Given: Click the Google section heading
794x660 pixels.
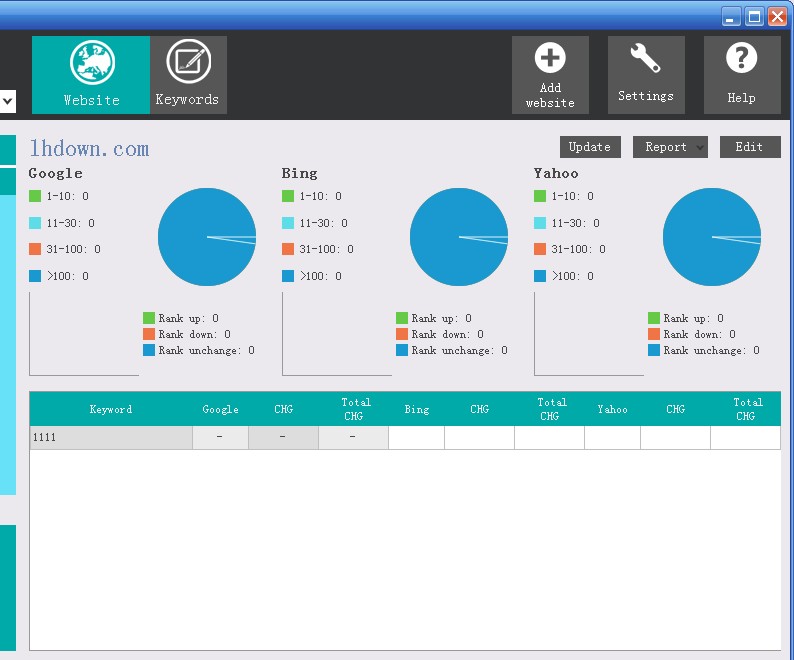Looking at the screenshot, I should pyautogui.click(x=56, y=173).
